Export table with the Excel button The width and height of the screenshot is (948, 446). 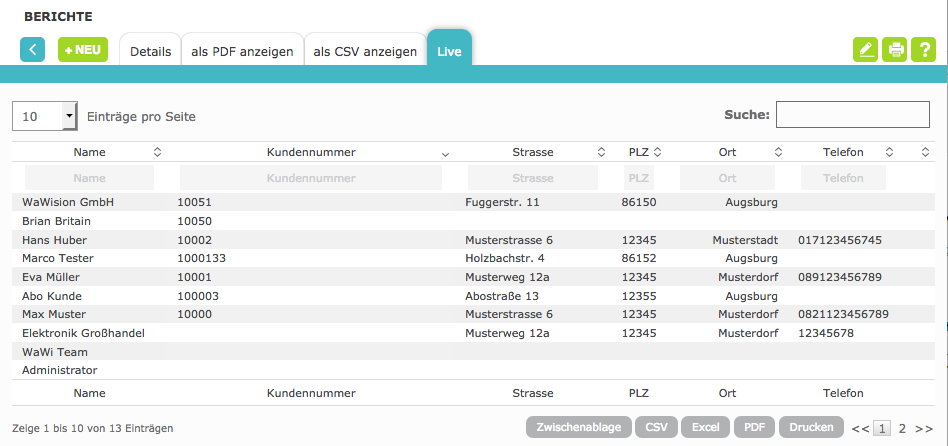(705, 427)
